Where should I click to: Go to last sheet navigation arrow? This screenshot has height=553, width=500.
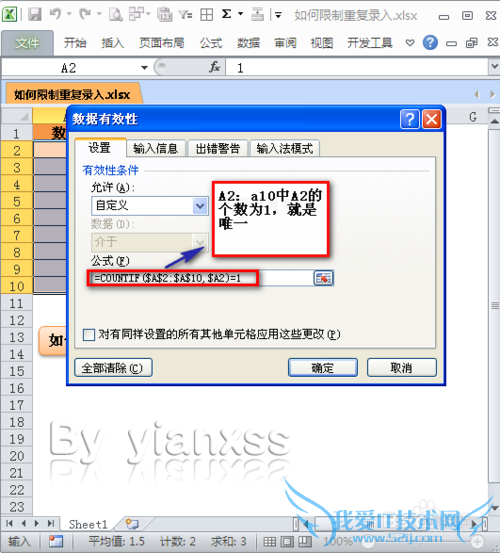tap(51, 523)
